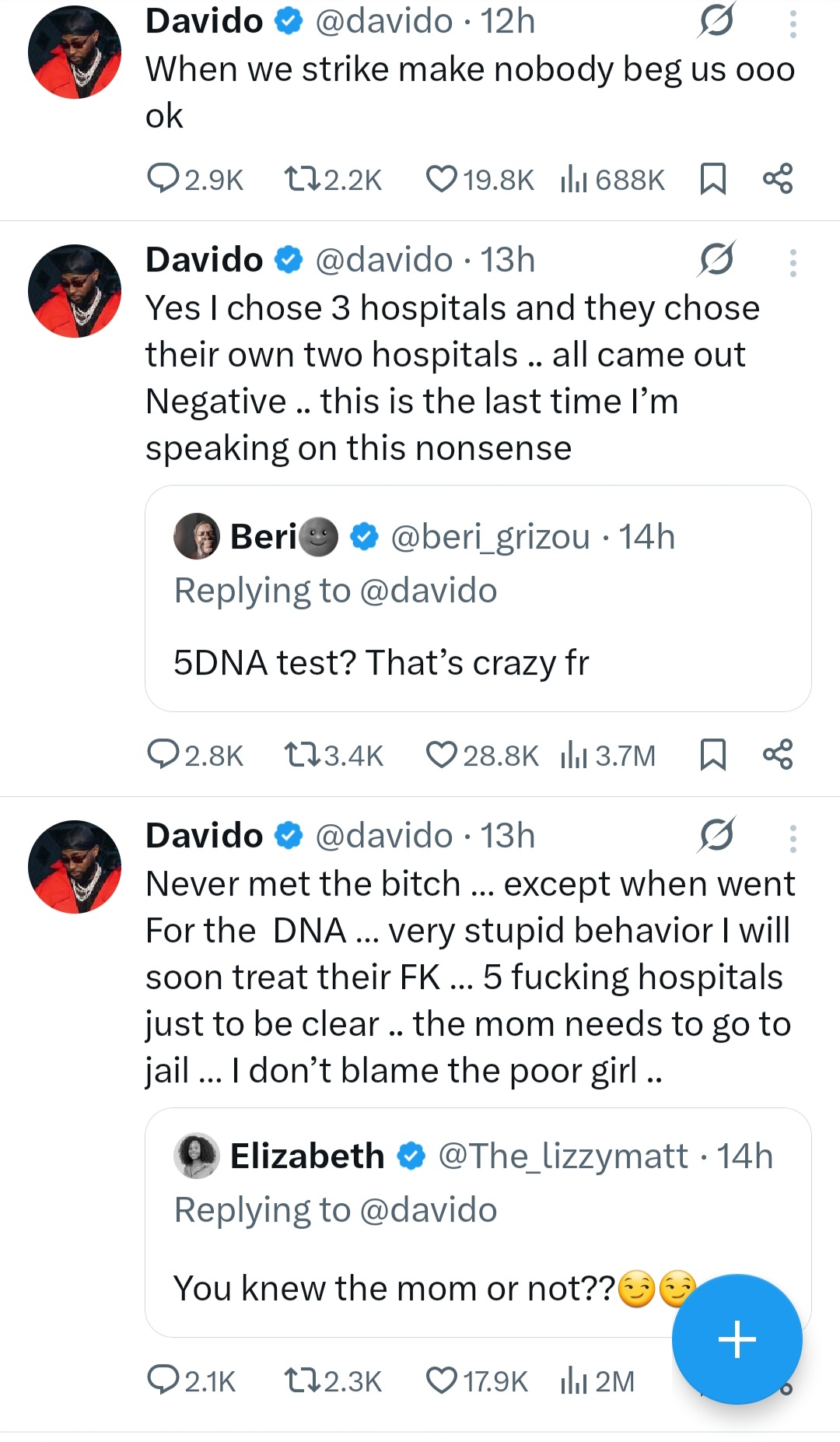This screenshot has height=1442, width=840.
Task: Open replies on the 'When we strike' tweet
Action: (x=163, y=179)
